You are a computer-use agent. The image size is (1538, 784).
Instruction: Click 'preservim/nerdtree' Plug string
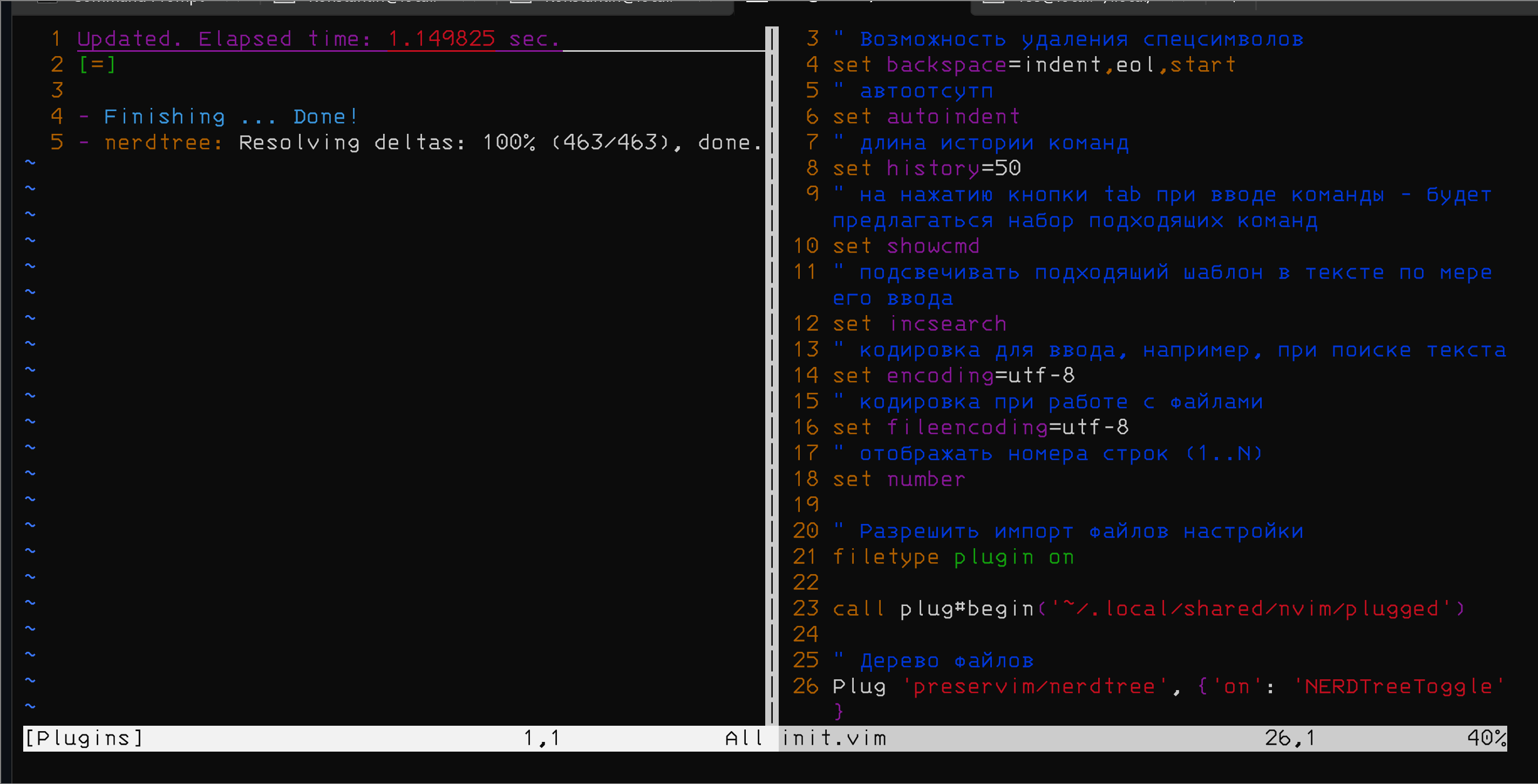coord(1034,687)
